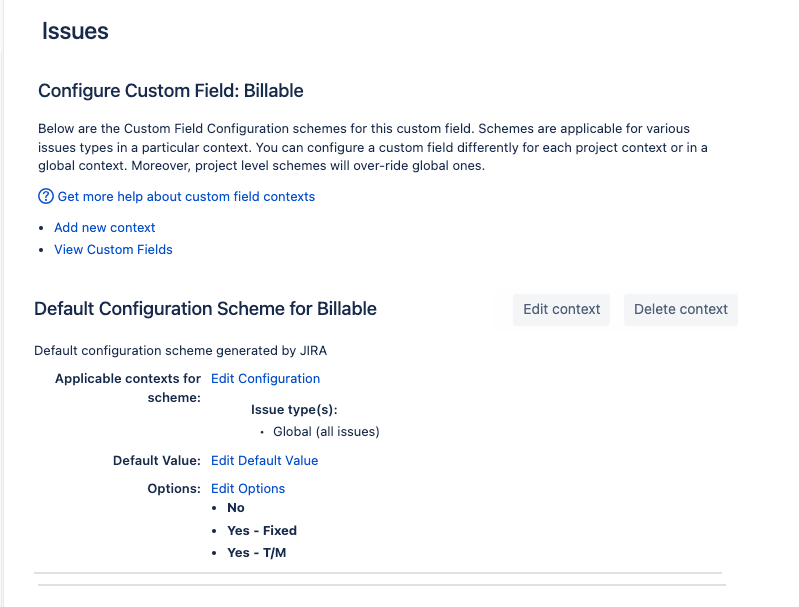Select the 'Yes - T/M' option entry

[257, 553]
